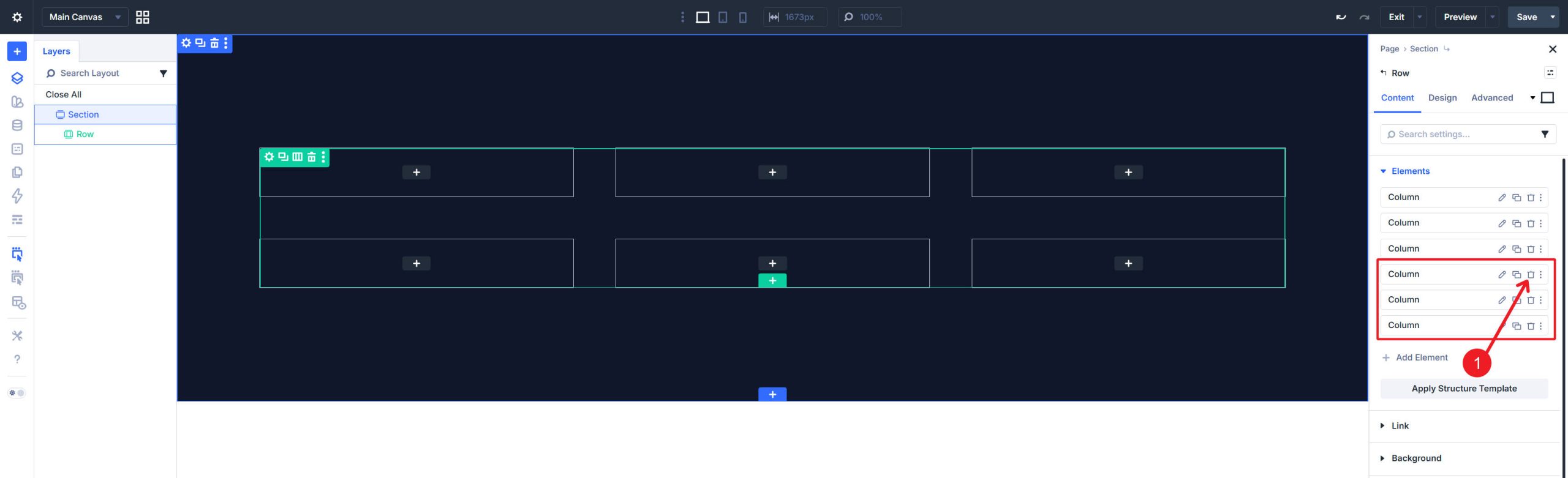Viewport: 1568px width, 478px height.
Task: Open the help question mark icon
Action: coord(17,359)
